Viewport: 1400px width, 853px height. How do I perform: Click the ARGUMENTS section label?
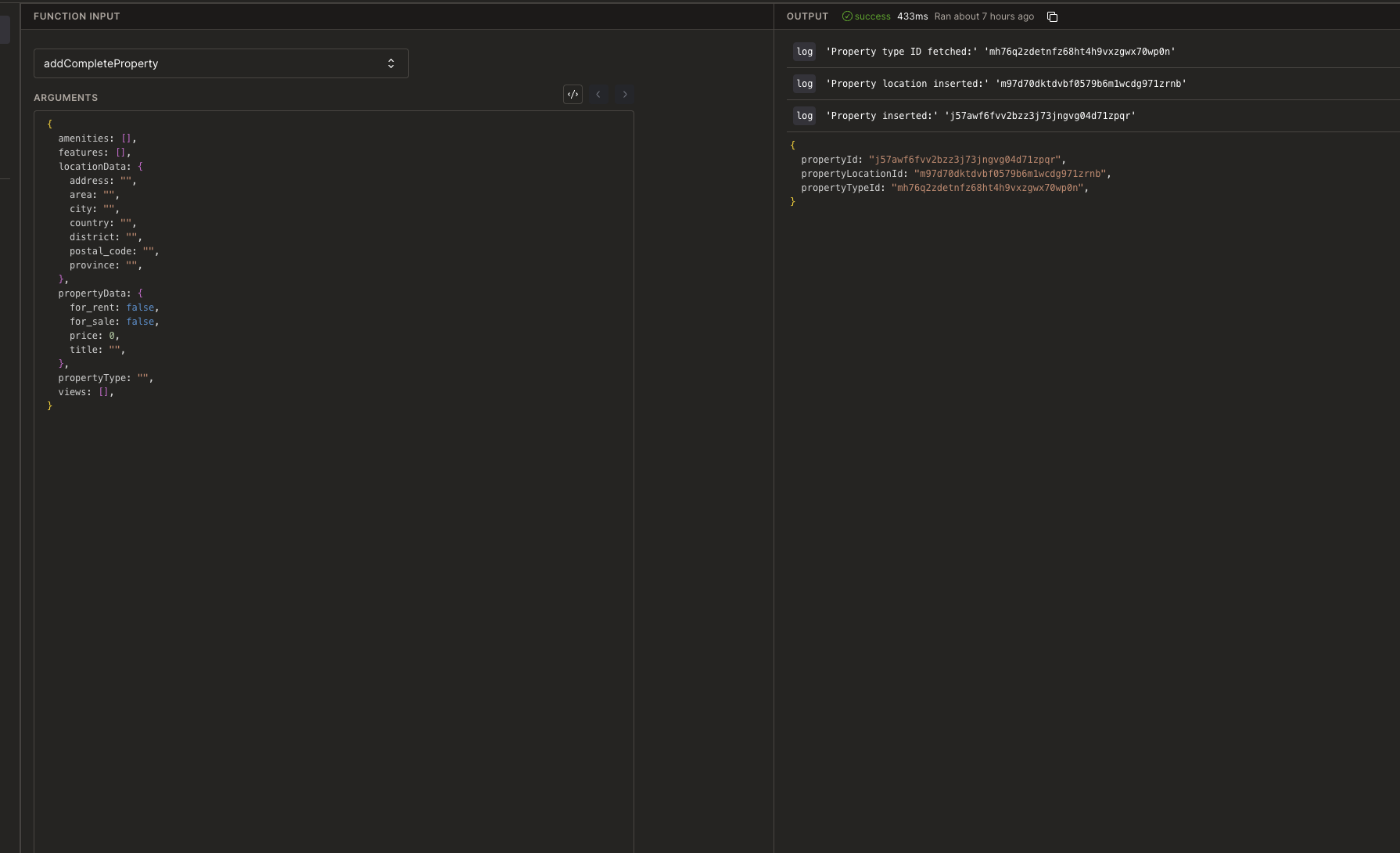point(66,98)
